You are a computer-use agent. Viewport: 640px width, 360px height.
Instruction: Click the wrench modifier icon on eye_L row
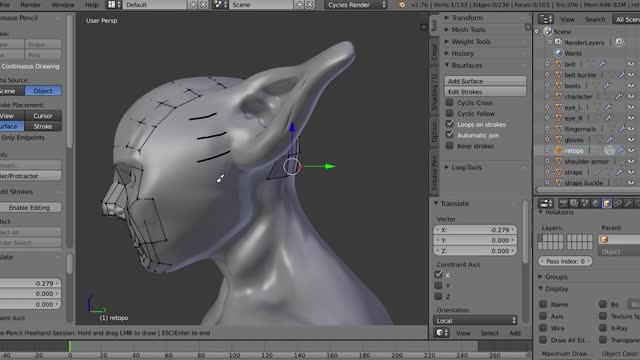(x=608, y=107)
